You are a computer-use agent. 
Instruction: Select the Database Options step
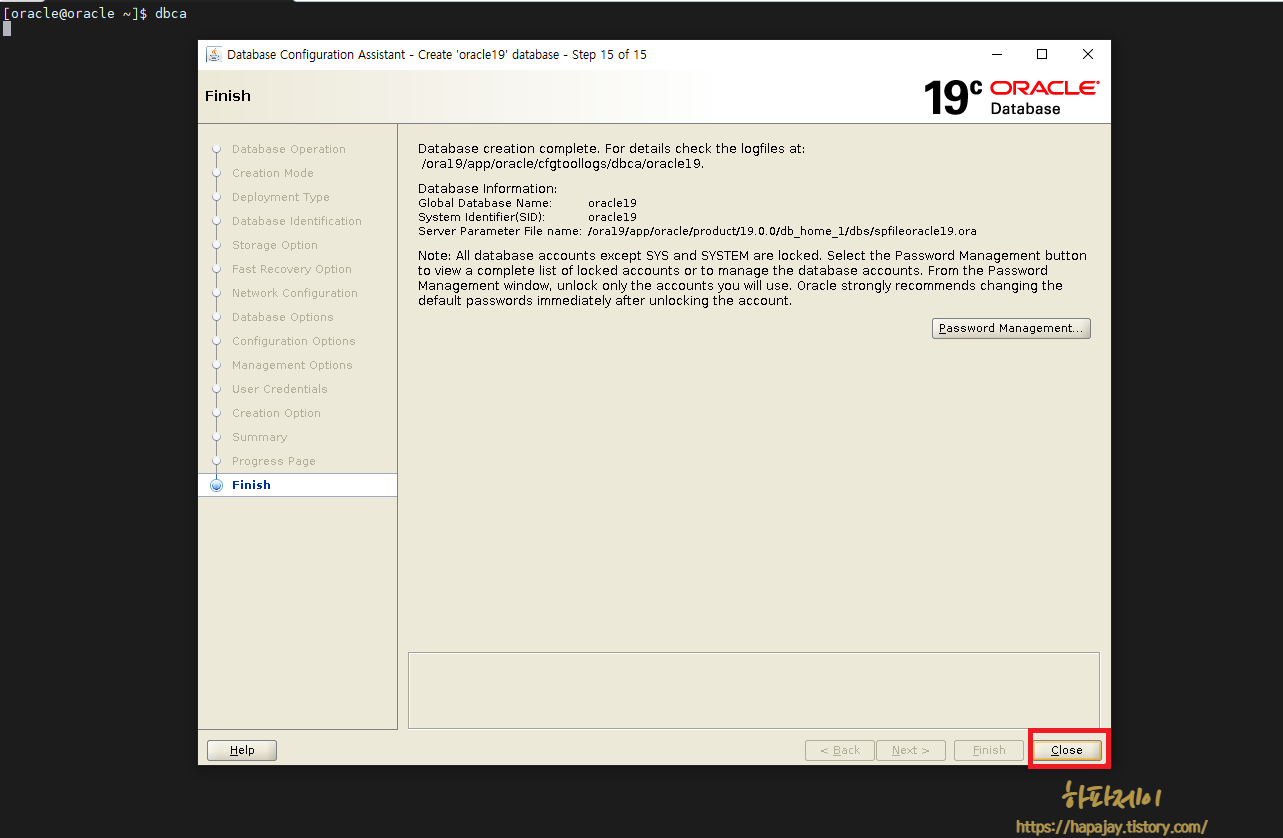pos(283,317)
